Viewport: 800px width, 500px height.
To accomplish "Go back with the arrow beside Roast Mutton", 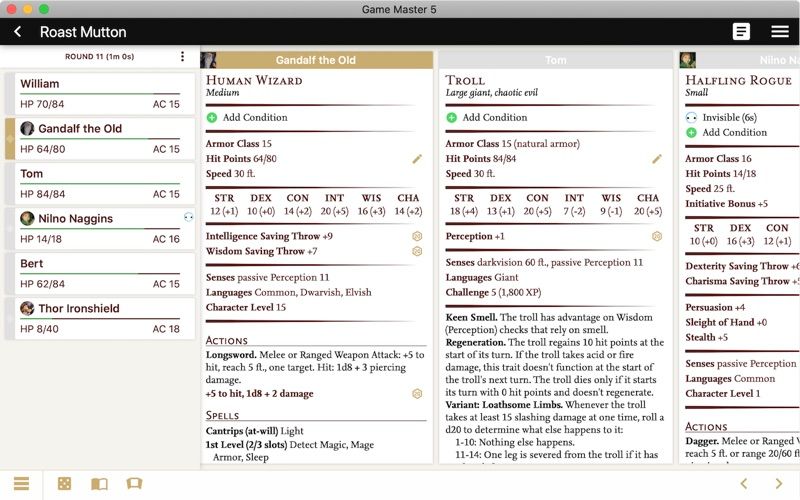I will (17, 32).
